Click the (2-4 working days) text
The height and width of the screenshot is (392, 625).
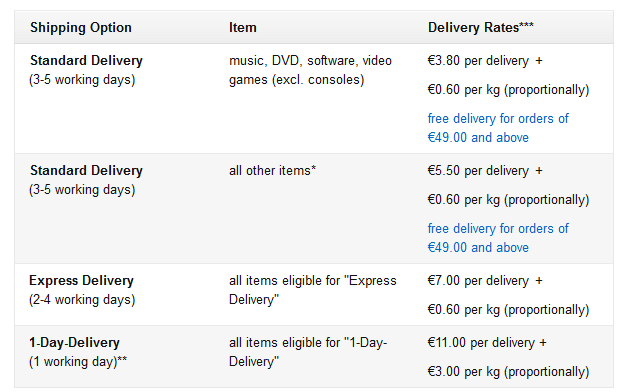pyautogui.click(x=82, y=300)
